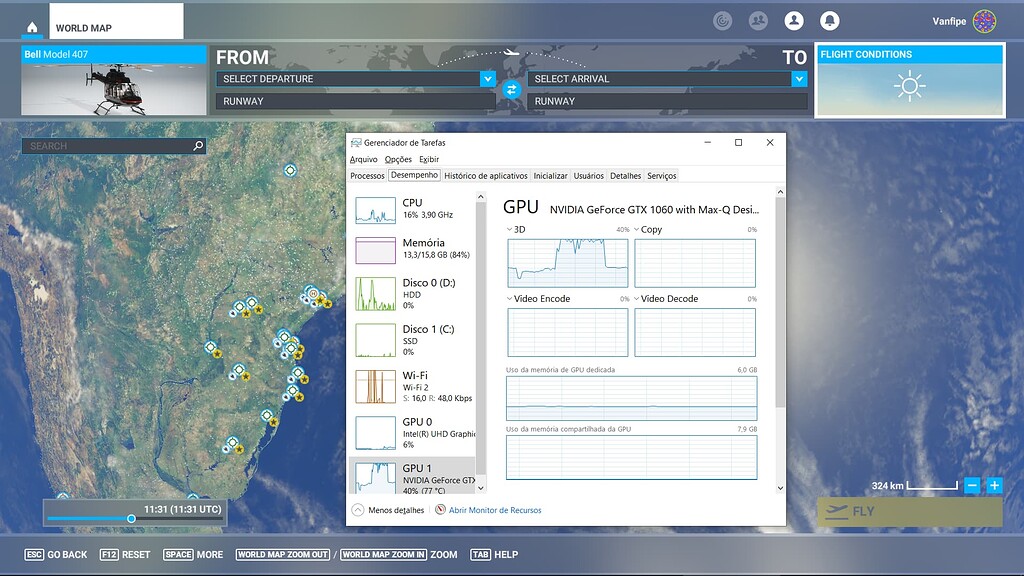Open the friends group icon in the top bar
Image resolution: width=1024 pixels, height=576 pixels.
pos(758,20)
